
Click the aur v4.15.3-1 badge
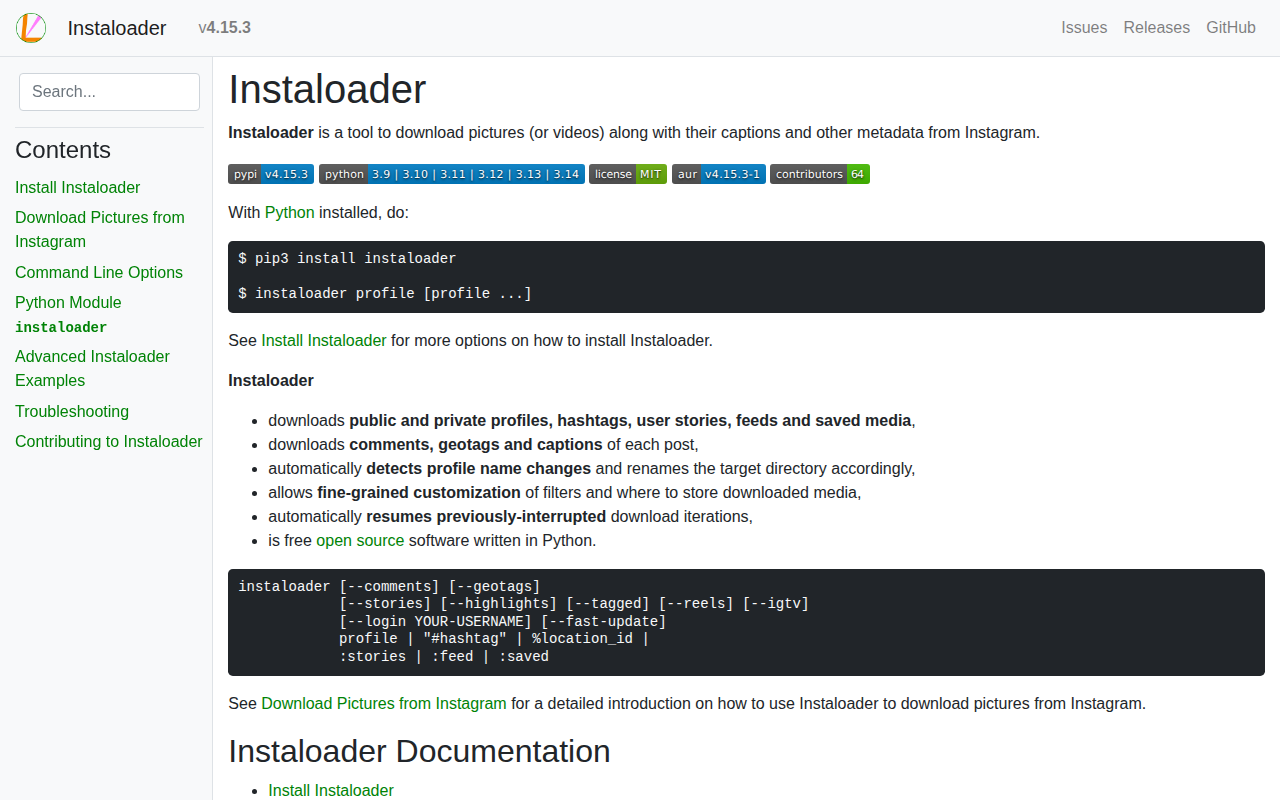tap(719, 174)
